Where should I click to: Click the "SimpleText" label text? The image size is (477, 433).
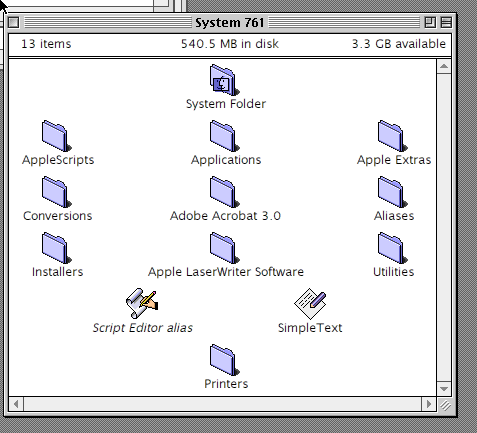pyautogui.click(x=310, y=328)
